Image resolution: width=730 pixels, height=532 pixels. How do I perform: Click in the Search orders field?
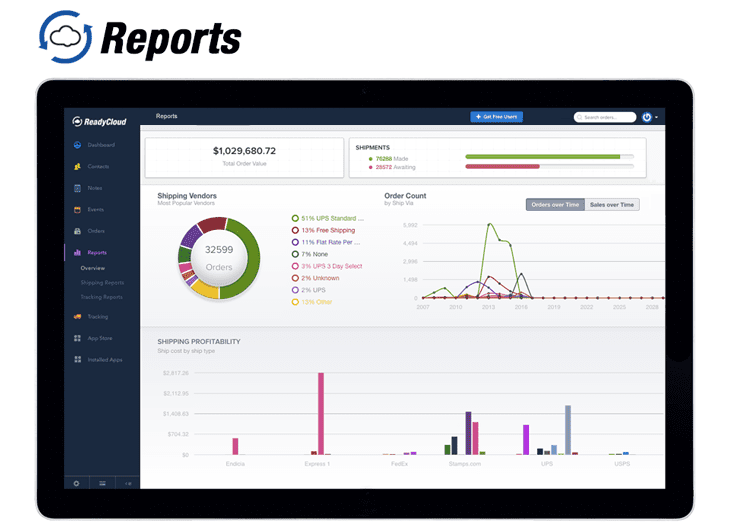pos(605,117)
